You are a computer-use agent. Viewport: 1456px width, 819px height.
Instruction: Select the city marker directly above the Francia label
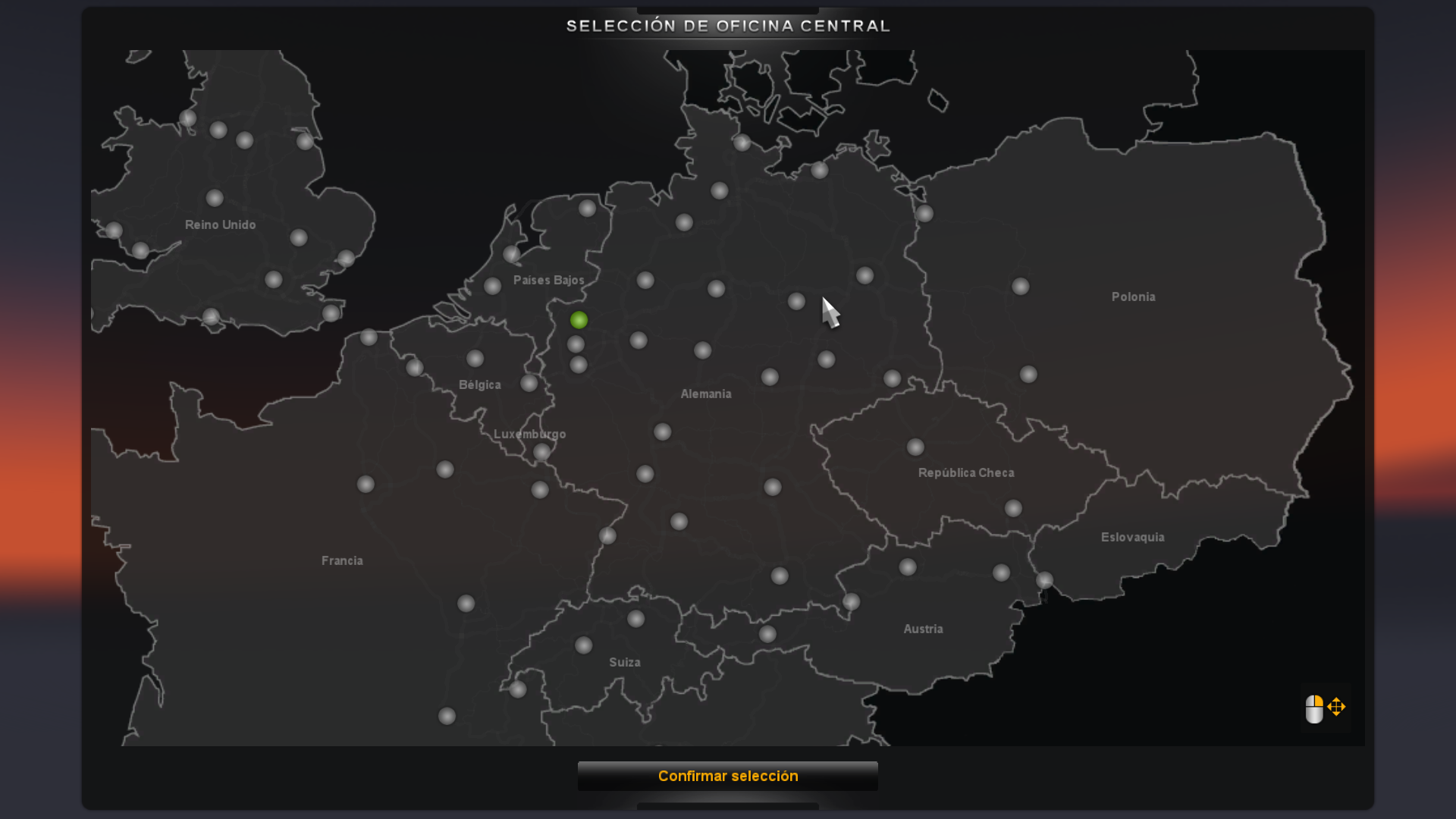click(x=366, y=484)
